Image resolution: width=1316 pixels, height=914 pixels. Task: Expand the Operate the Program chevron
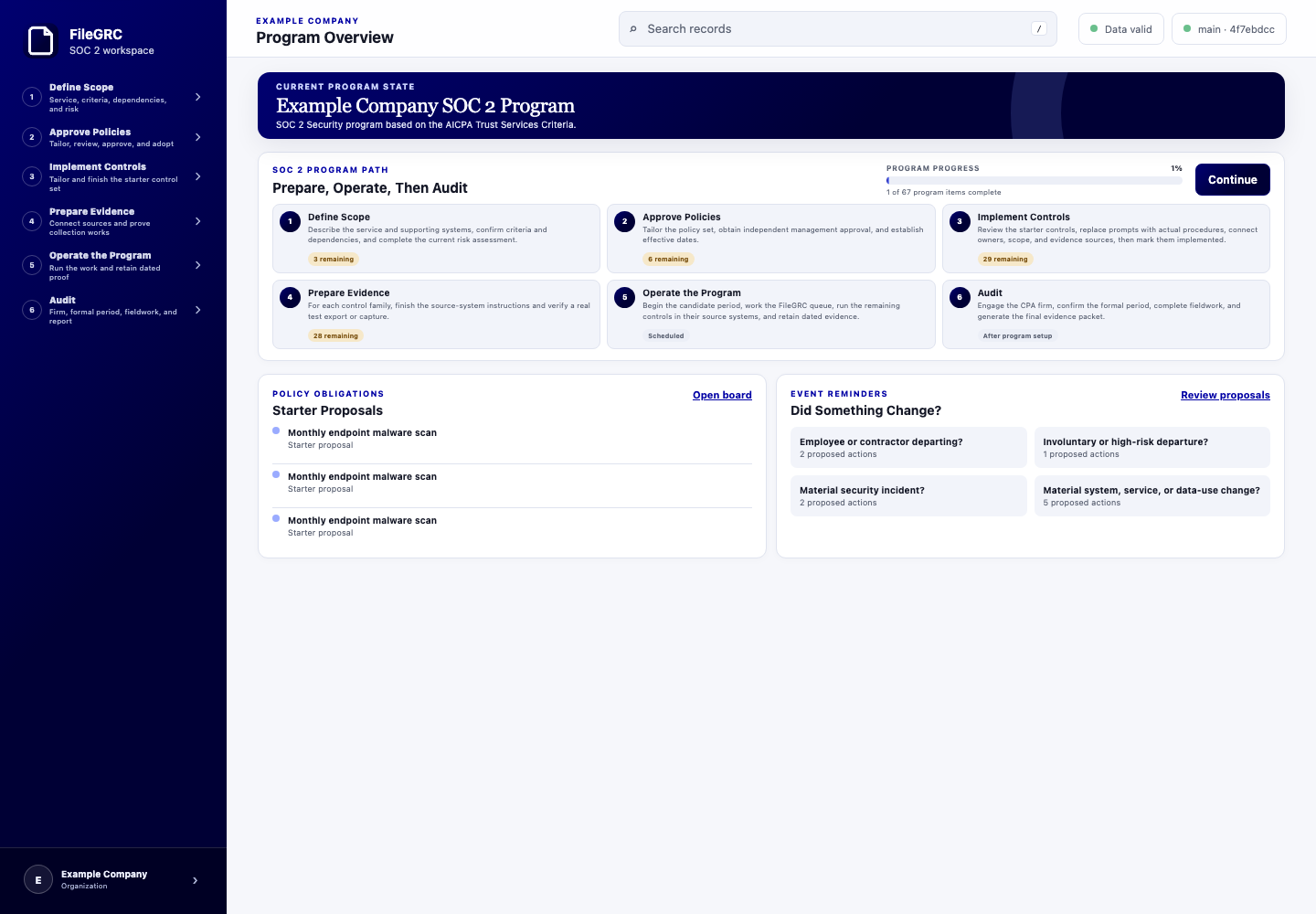coord(198,265)
